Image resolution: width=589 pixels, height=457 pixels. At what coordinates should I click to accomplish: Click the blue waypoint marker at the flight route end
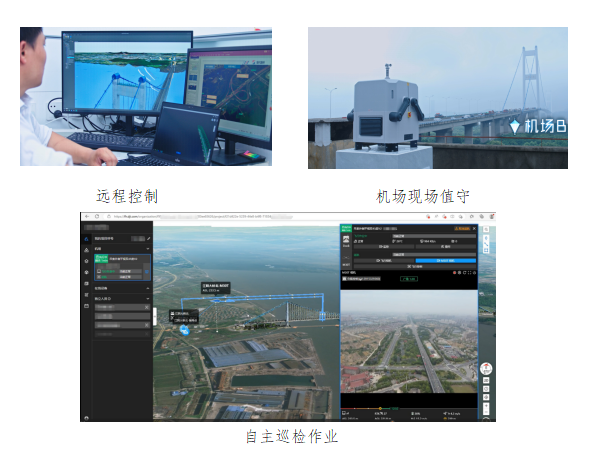click(x=322, y=316)
